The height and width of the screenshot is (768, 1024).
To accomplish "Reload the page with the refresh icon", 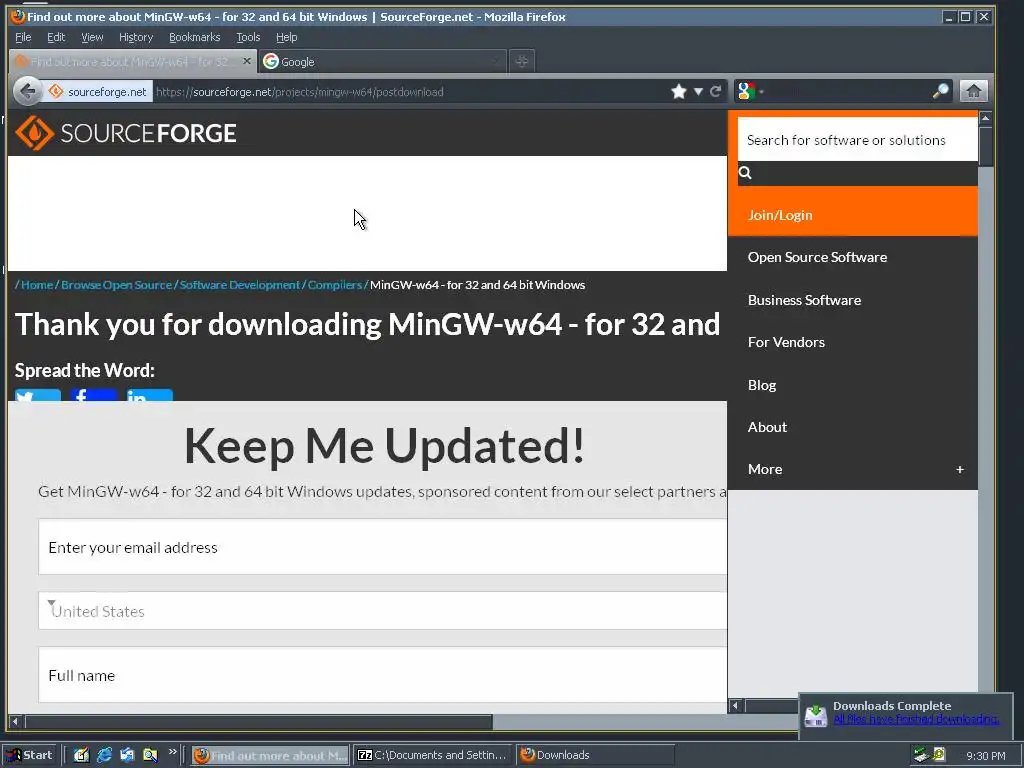I will point(716,91).
